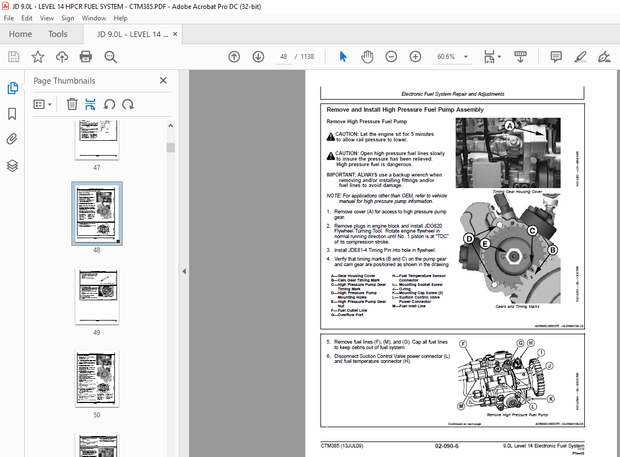Image resolution: width=620 pixels, height=457 pixels.
Task: Select page 47 thumbnail
Action: [x=97, y=139]
